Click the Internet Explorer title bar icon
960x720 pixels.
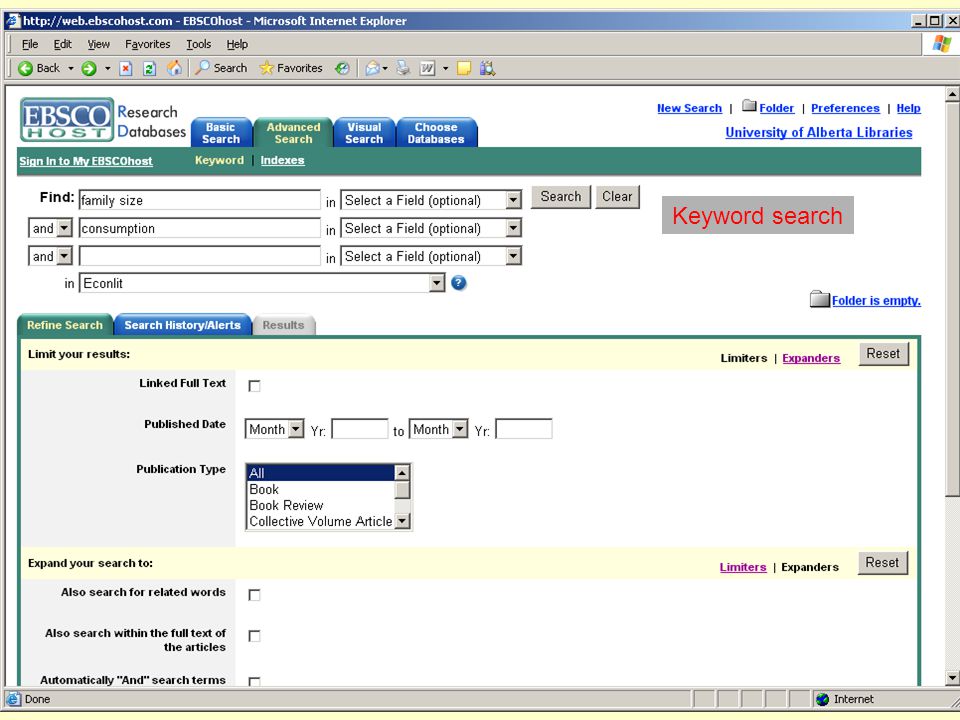click(13, 21)
